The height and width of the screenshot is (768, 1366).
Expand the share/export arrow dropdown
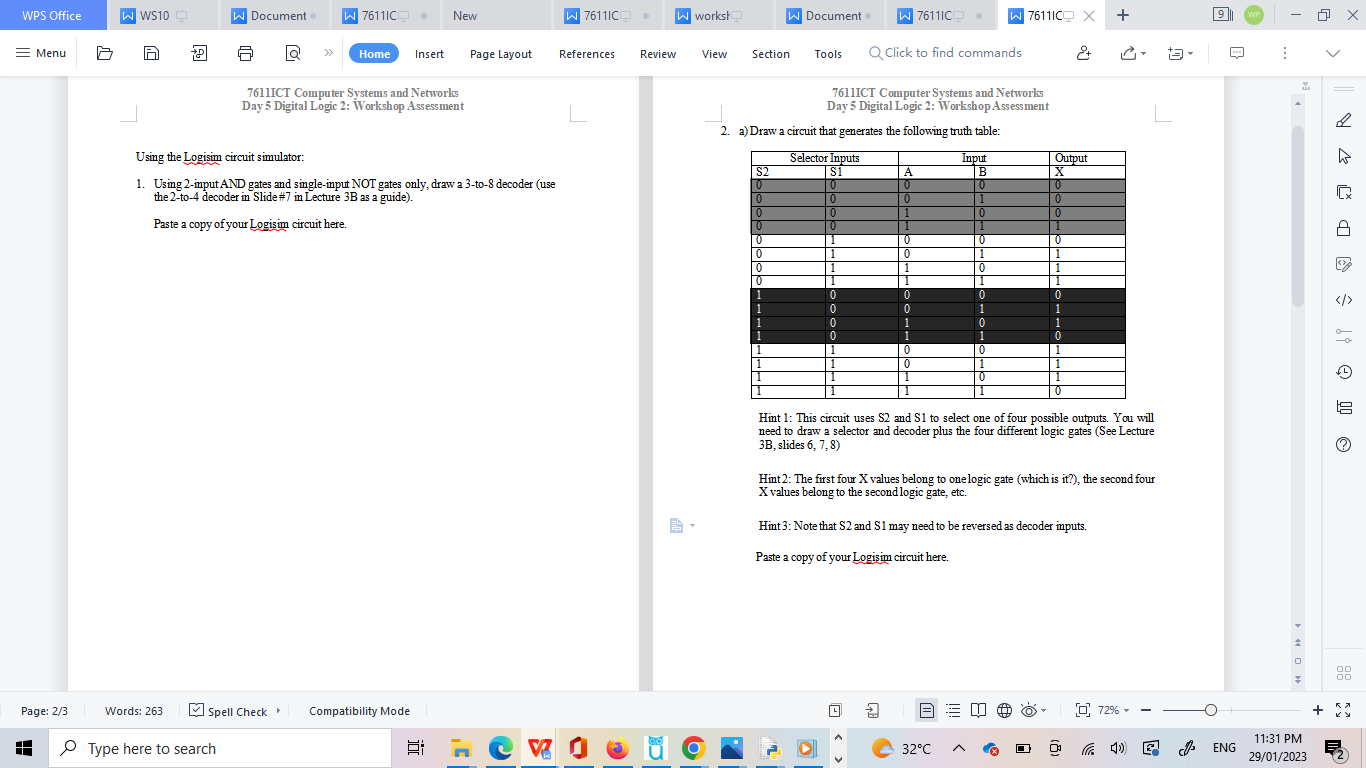pos(1142,53)
